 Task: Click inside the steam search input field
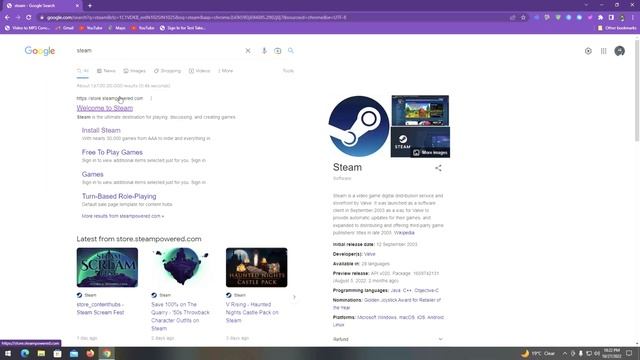point(159,51)
